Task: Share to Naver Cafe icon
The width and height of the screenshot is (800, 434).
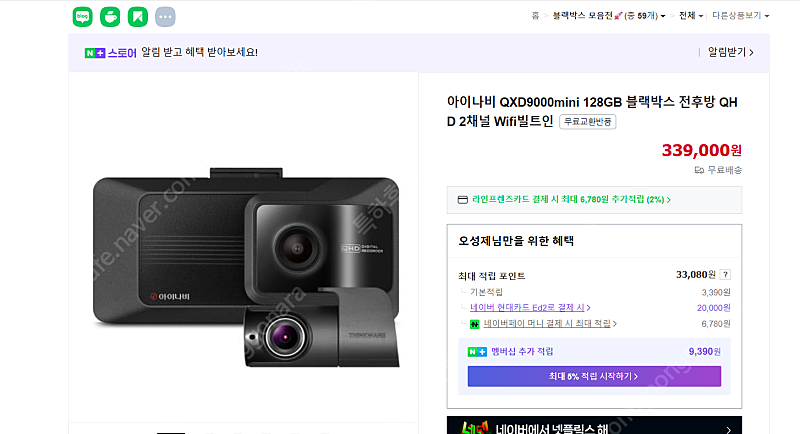Action: (110, 17)
